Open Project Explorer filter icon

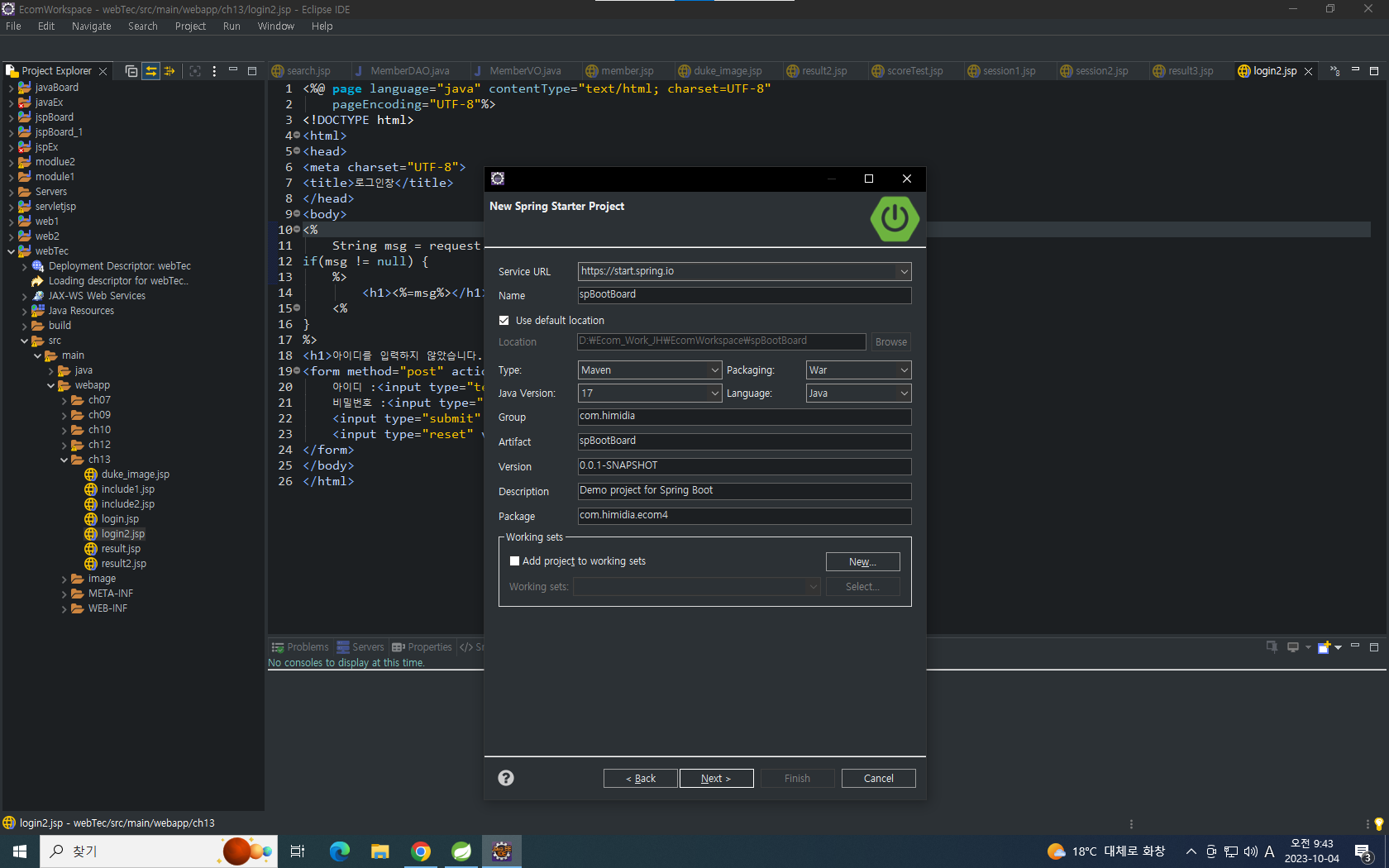169,71
